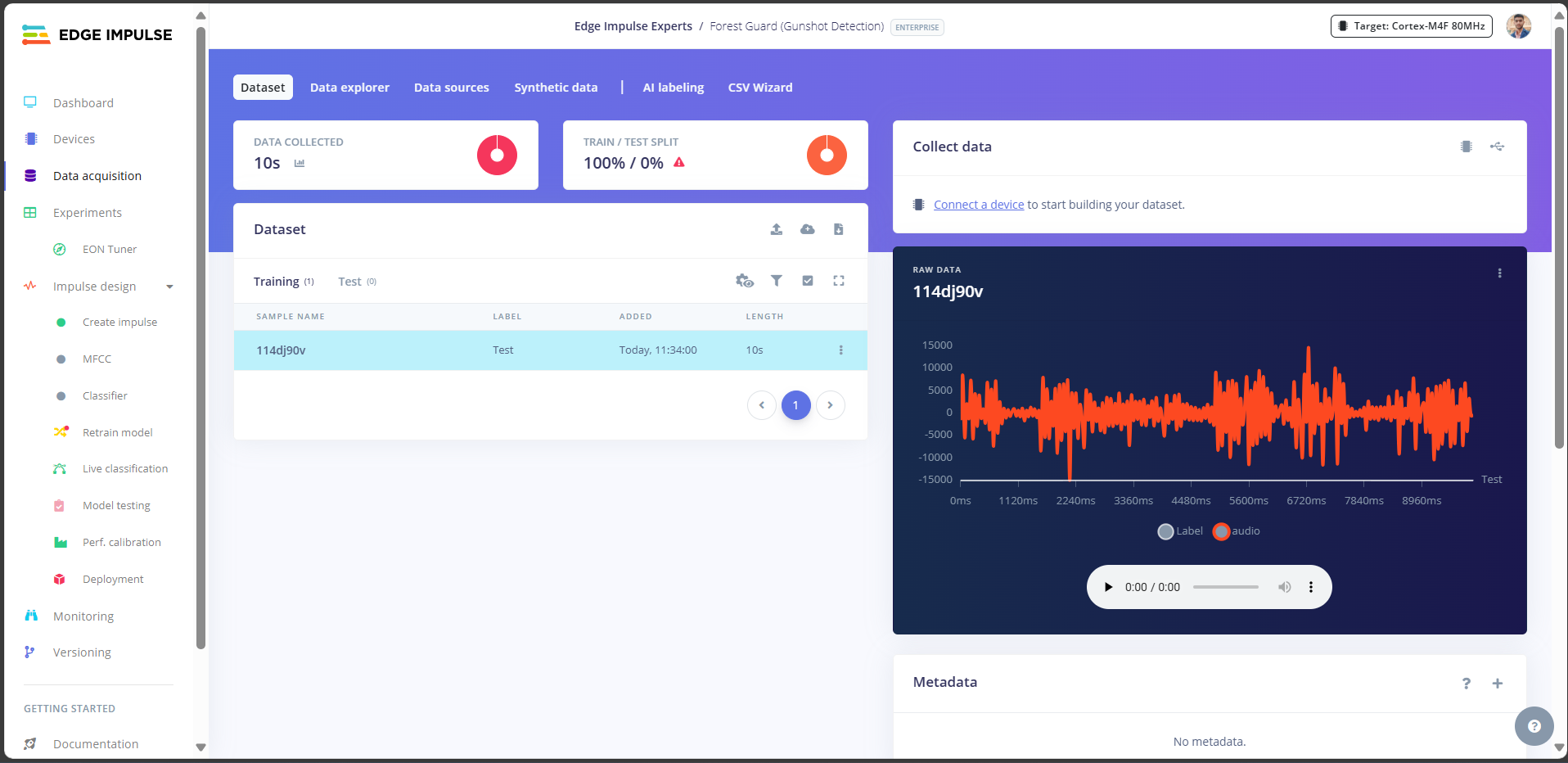1568x763 pixels.
Task: Toggle select multiple samples checkbox icon
Action: (x=808, y=281)
